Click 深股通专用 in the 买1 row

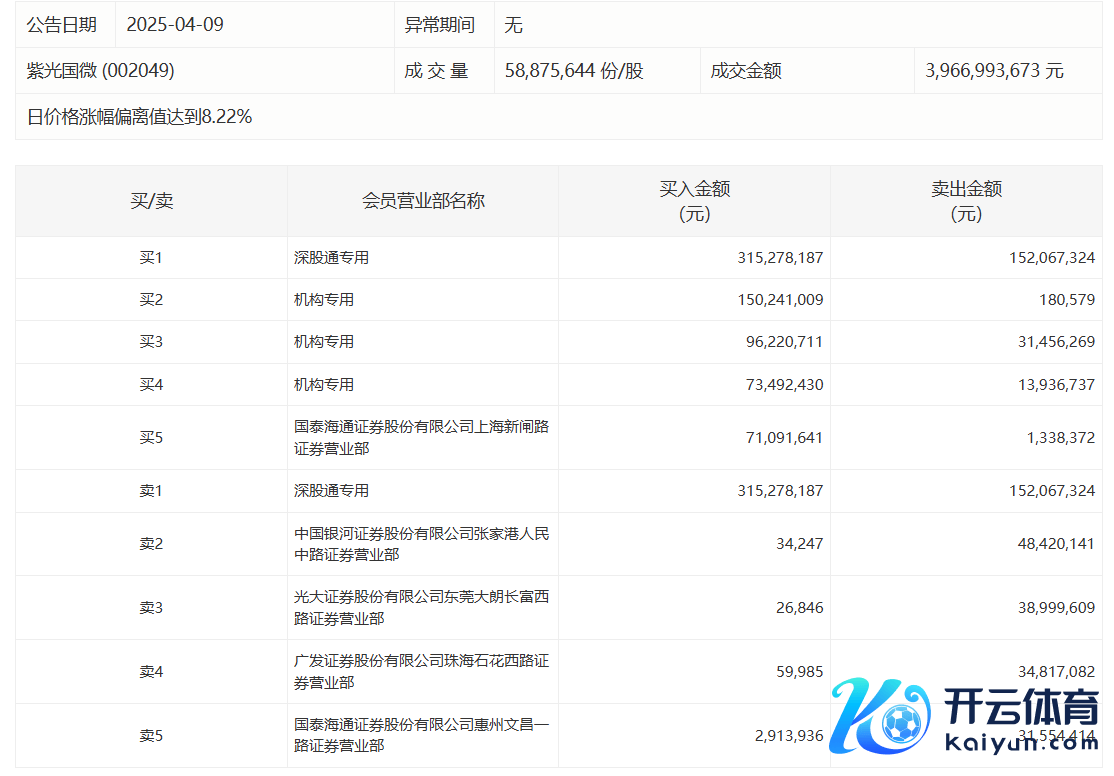point(331,257)
